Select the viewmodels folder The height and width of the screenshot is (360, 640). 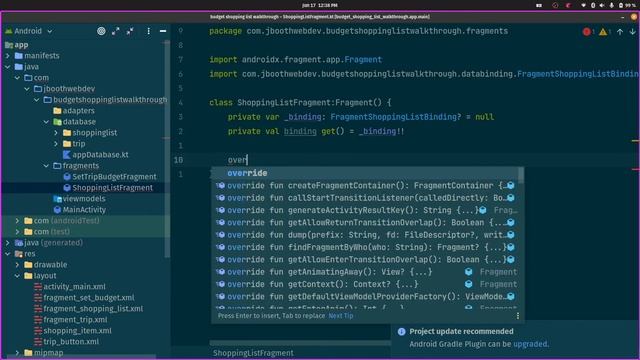[79, 199]
